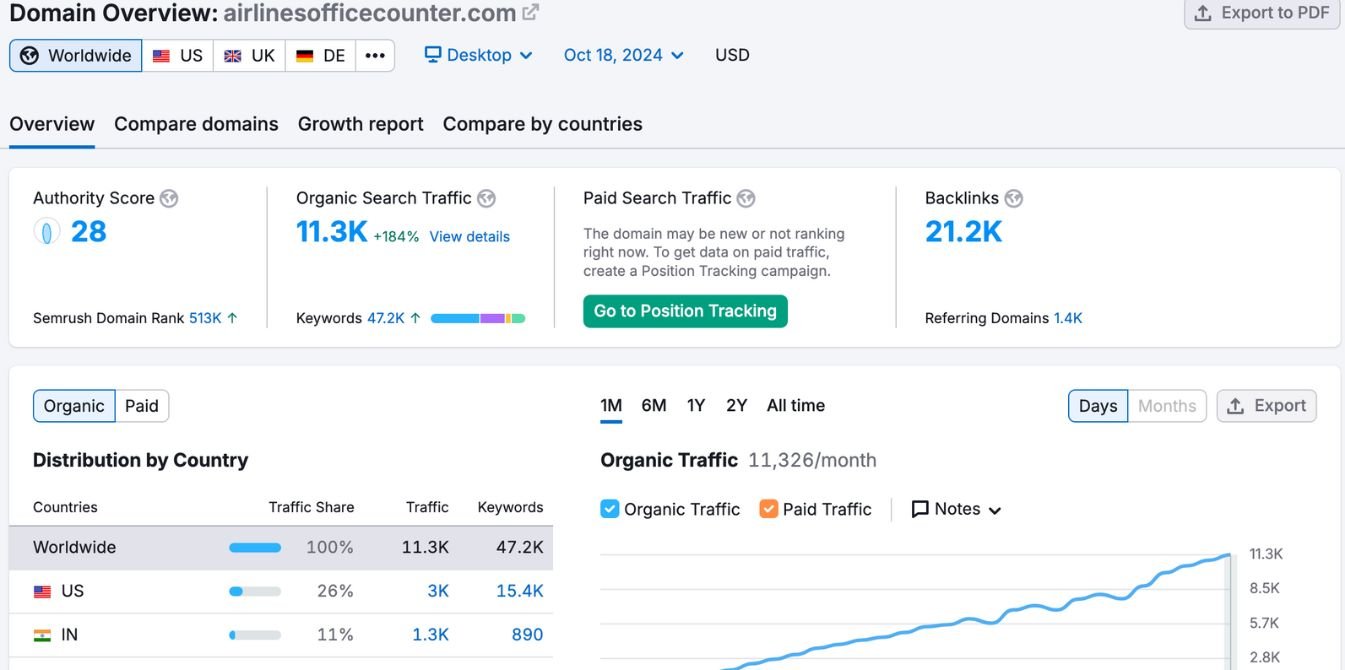The height and width of the screenshot is (670, 1345).
Task: Click the Export to PDF upload icon
Action: click(1203, 13)
